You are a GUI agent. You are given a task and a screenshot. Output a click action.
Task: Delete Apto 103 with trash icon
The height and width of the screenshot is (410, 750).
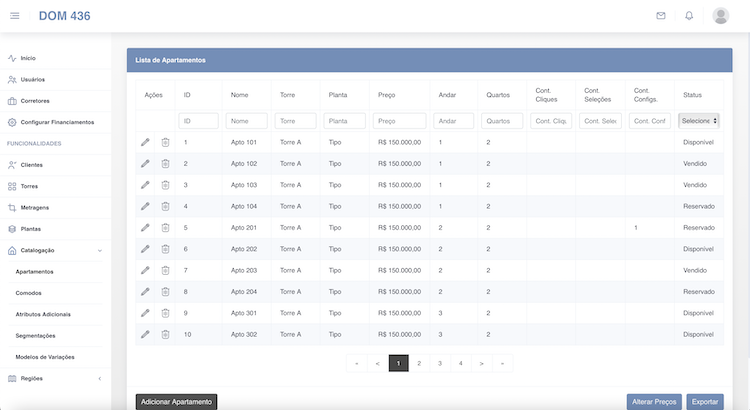[x=165, y=185]
